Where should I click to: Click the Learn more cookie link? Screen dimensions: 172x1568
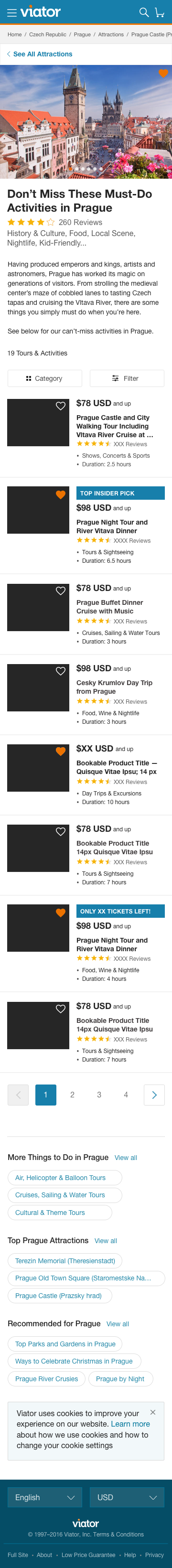130,1424
